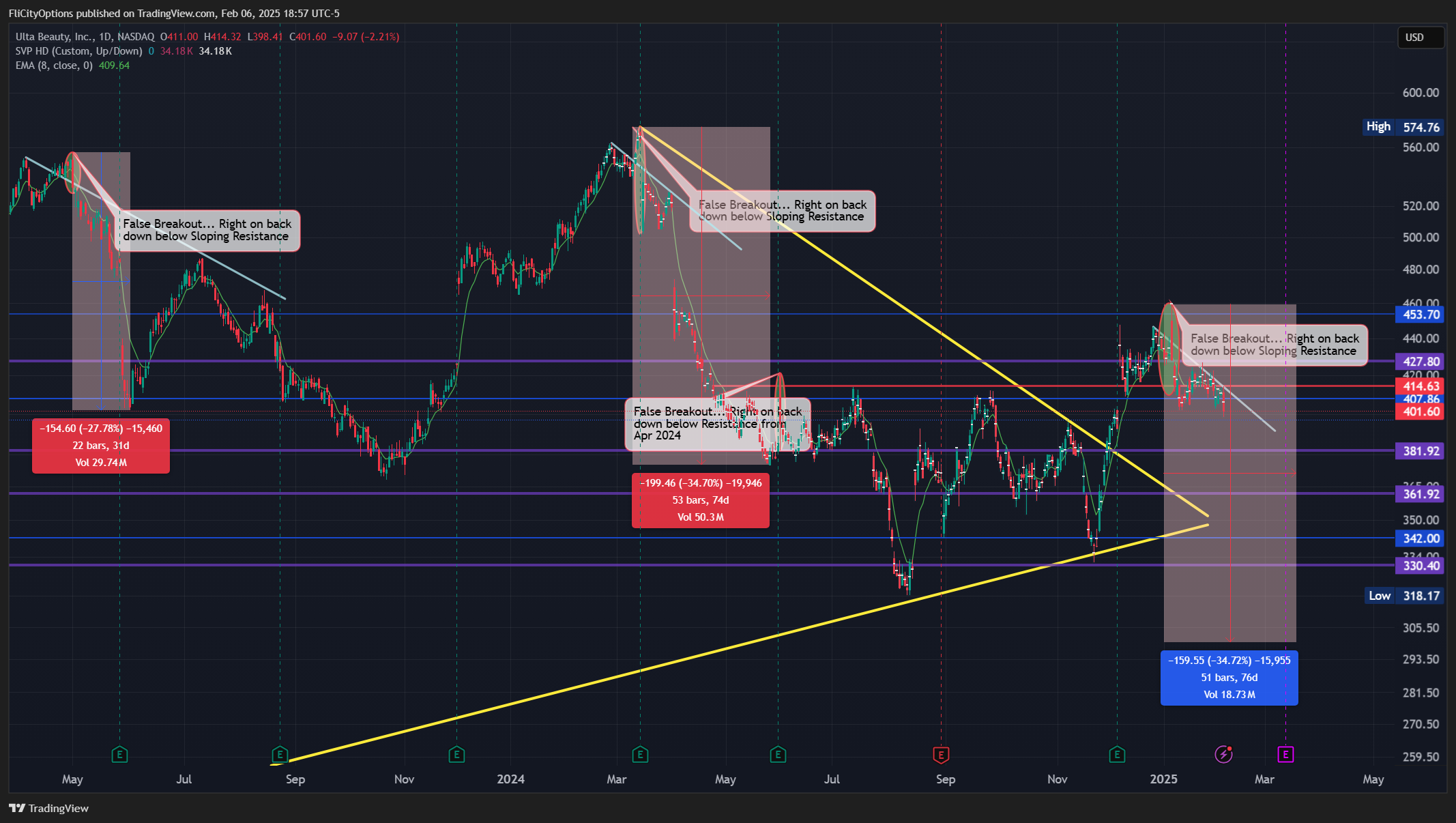This screenshot has height=823, width=1456.
Task: Click the current price label 401.60
Action: pyautogui.click(x=1420, y=411)
